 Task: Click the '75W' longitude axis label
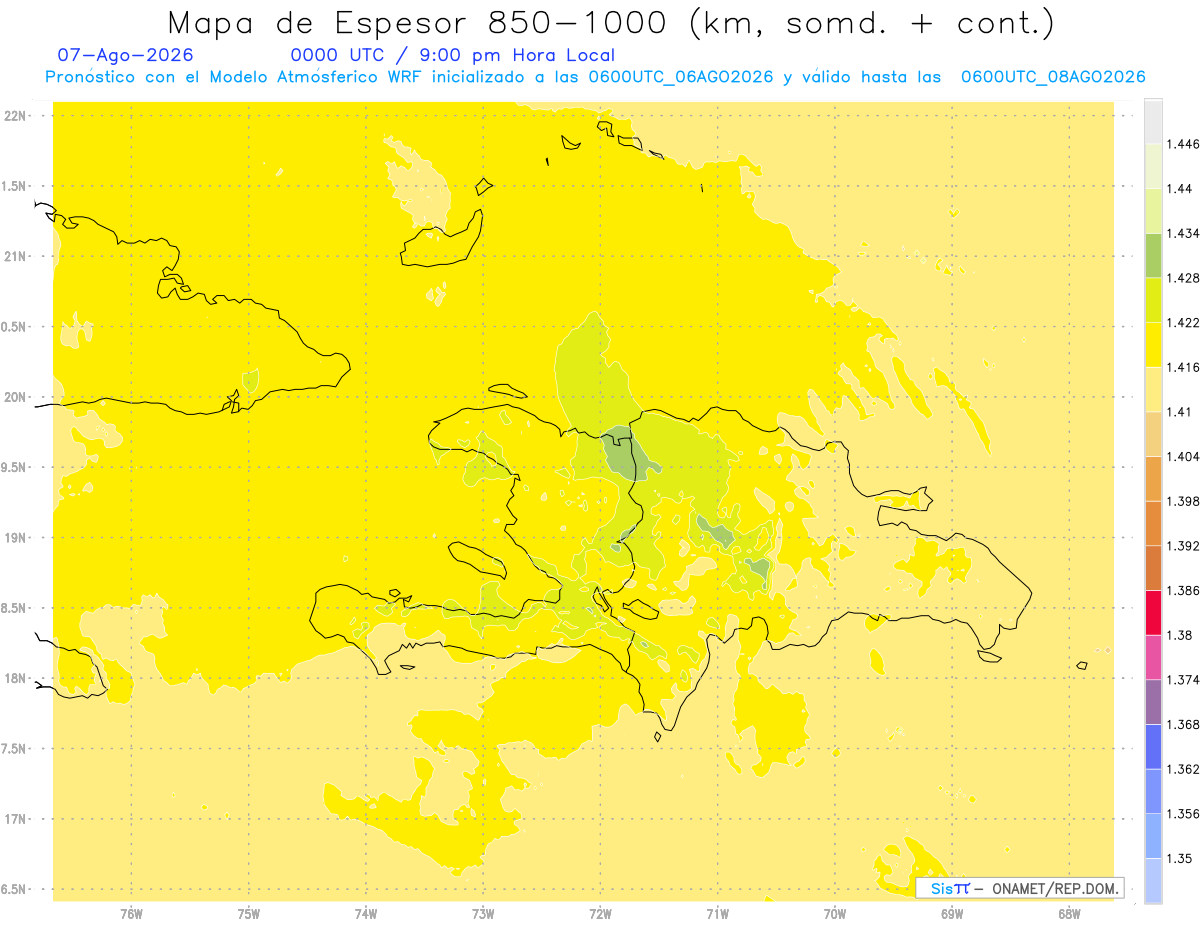click(x=248, y=914)
